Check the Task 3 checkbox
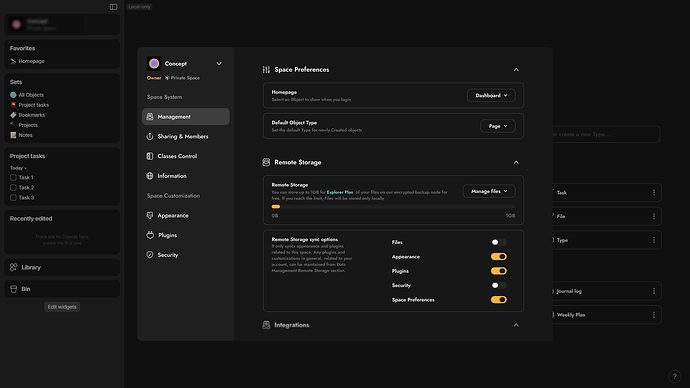Image resolution: width=690 pixels, height=388 pixels. tap(13, 198)
